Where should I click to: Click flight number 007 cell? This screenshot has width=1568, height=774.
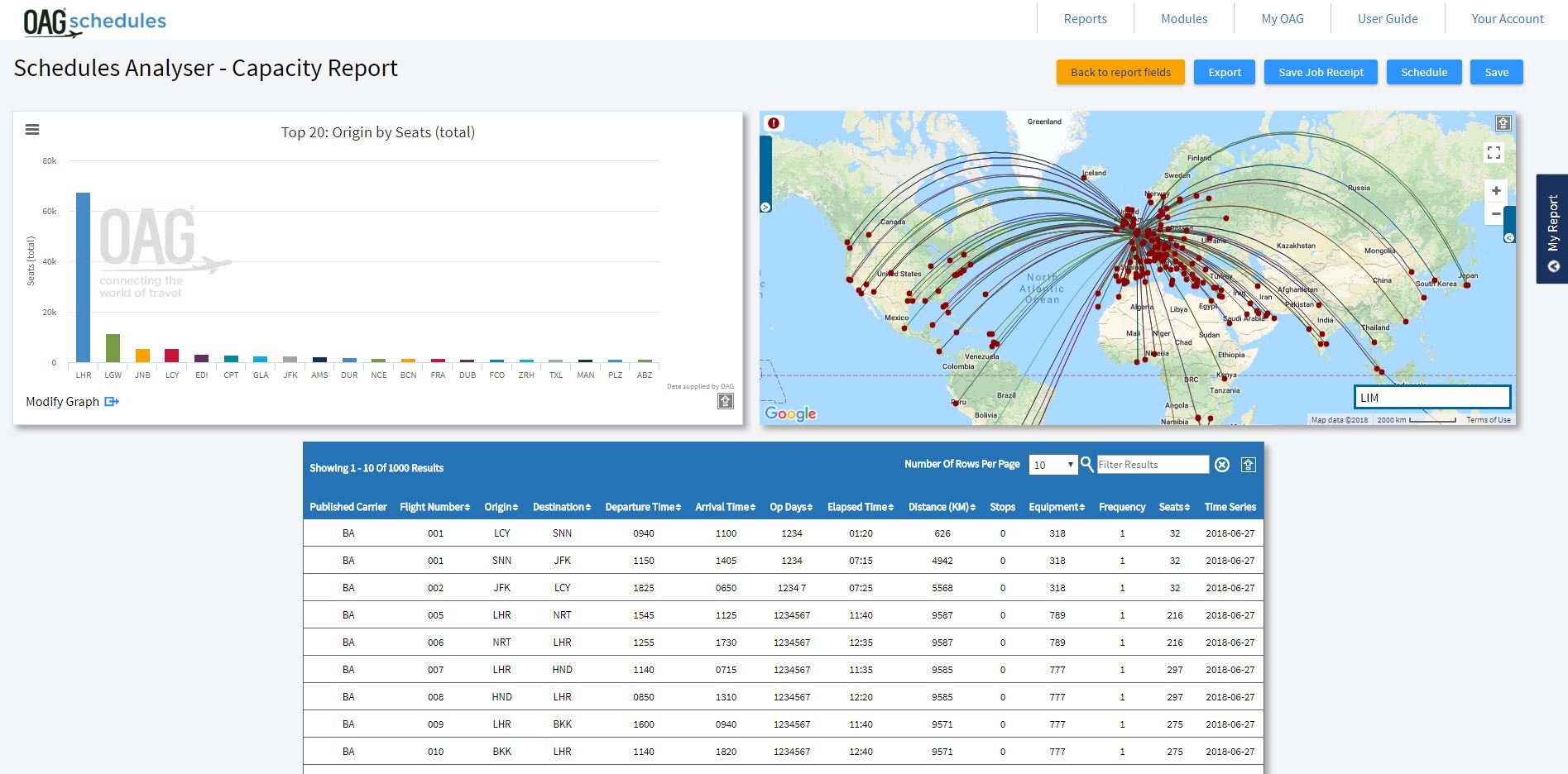pyautogui.click(x=435, y=670)
